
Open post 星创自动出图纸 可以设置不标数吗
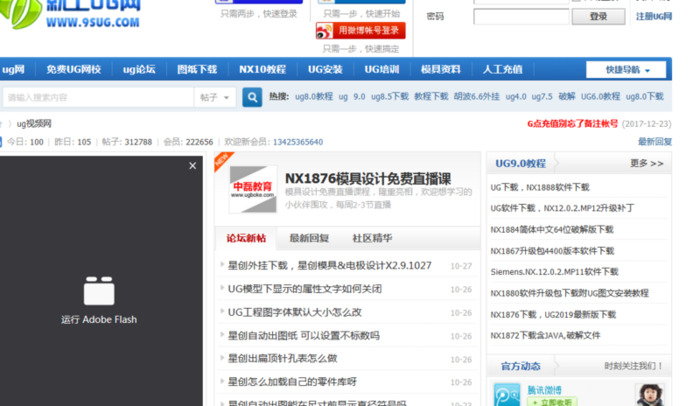click(x=304, y=335)
